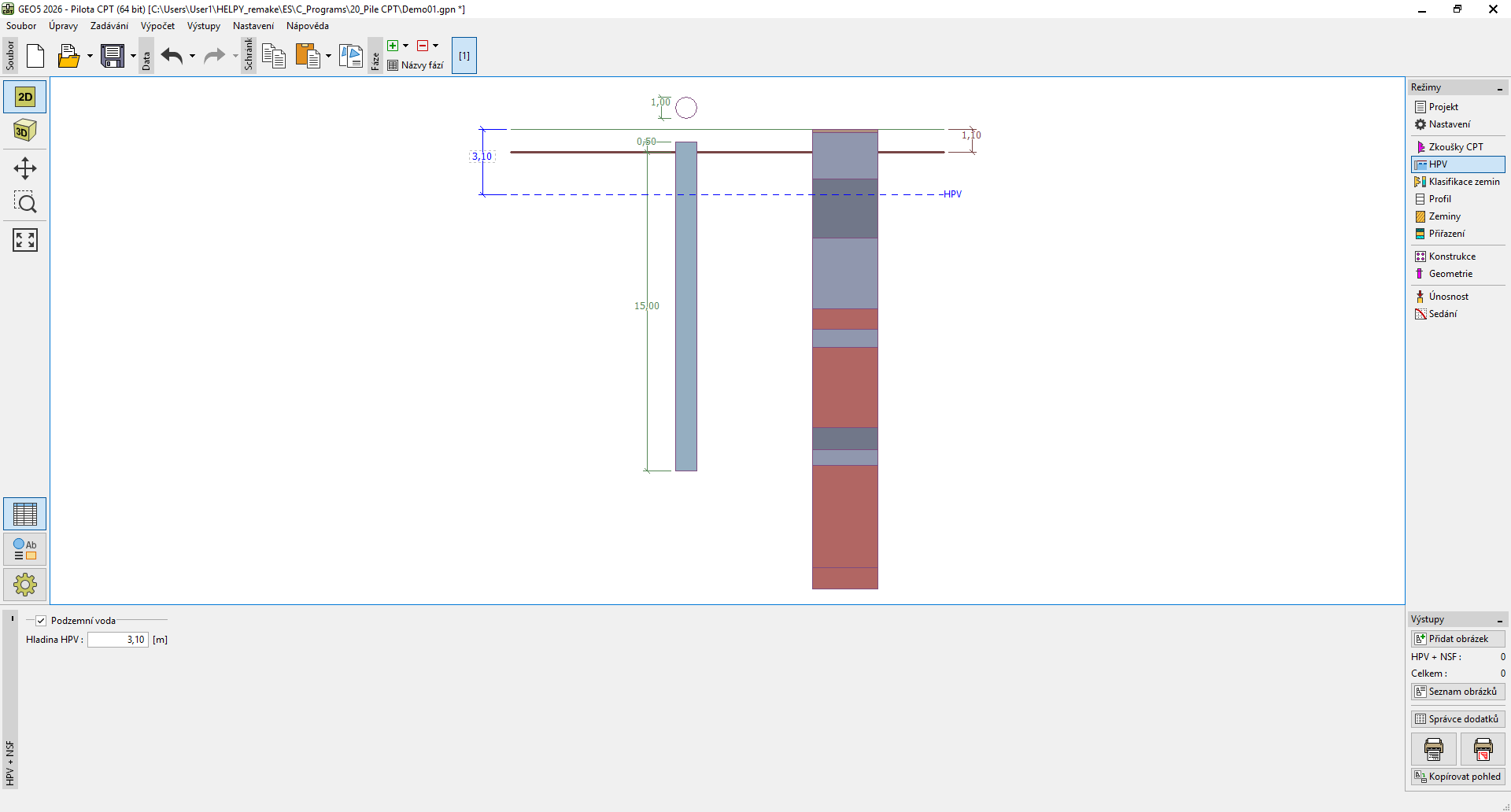Fit drawing to window icon
The width and height of the screenshot is (1511, 812).
25,240
